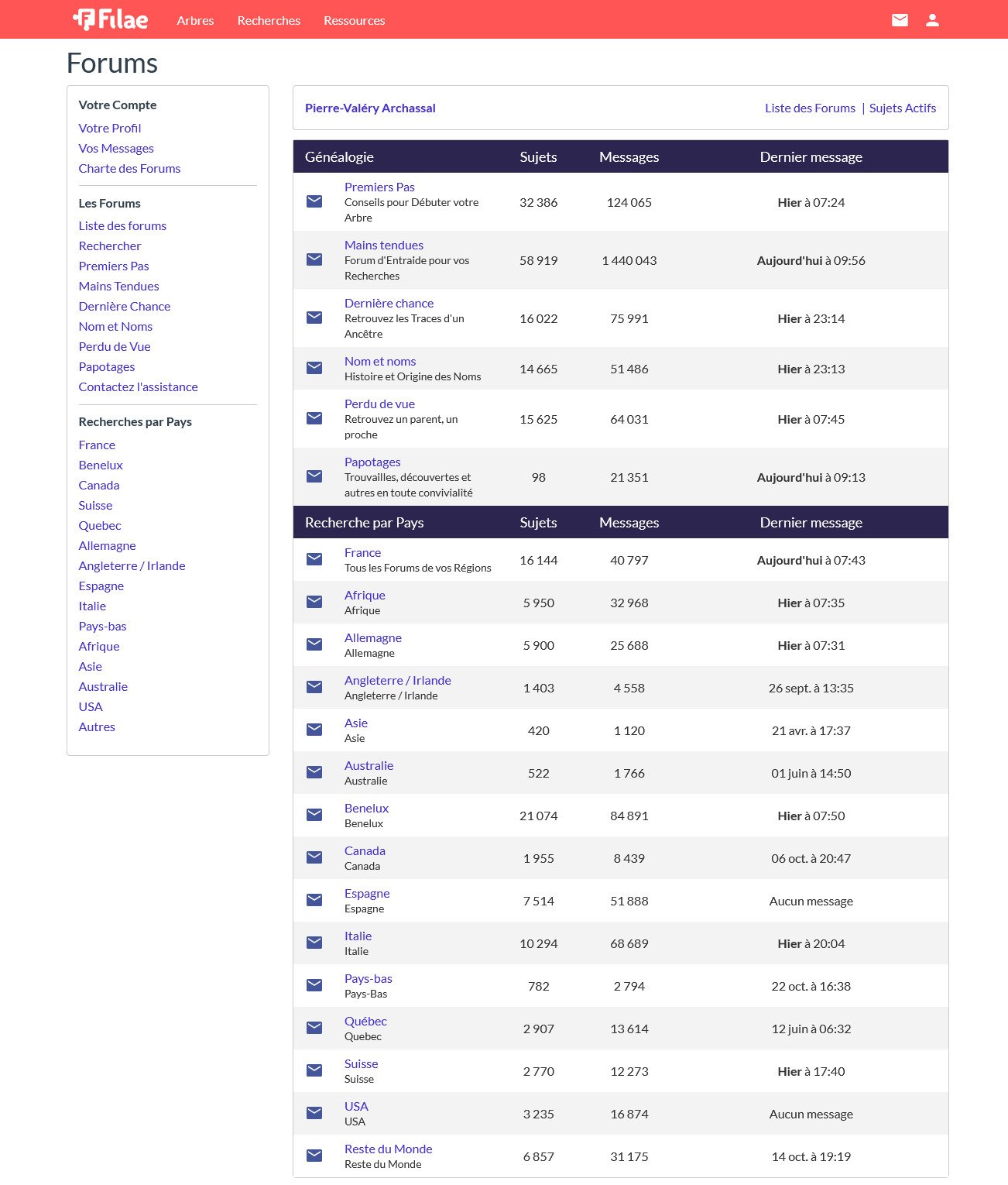Click the envelope icon beside Mains tendues
The image size is (1008, 1185).
(x=314, y=259)
